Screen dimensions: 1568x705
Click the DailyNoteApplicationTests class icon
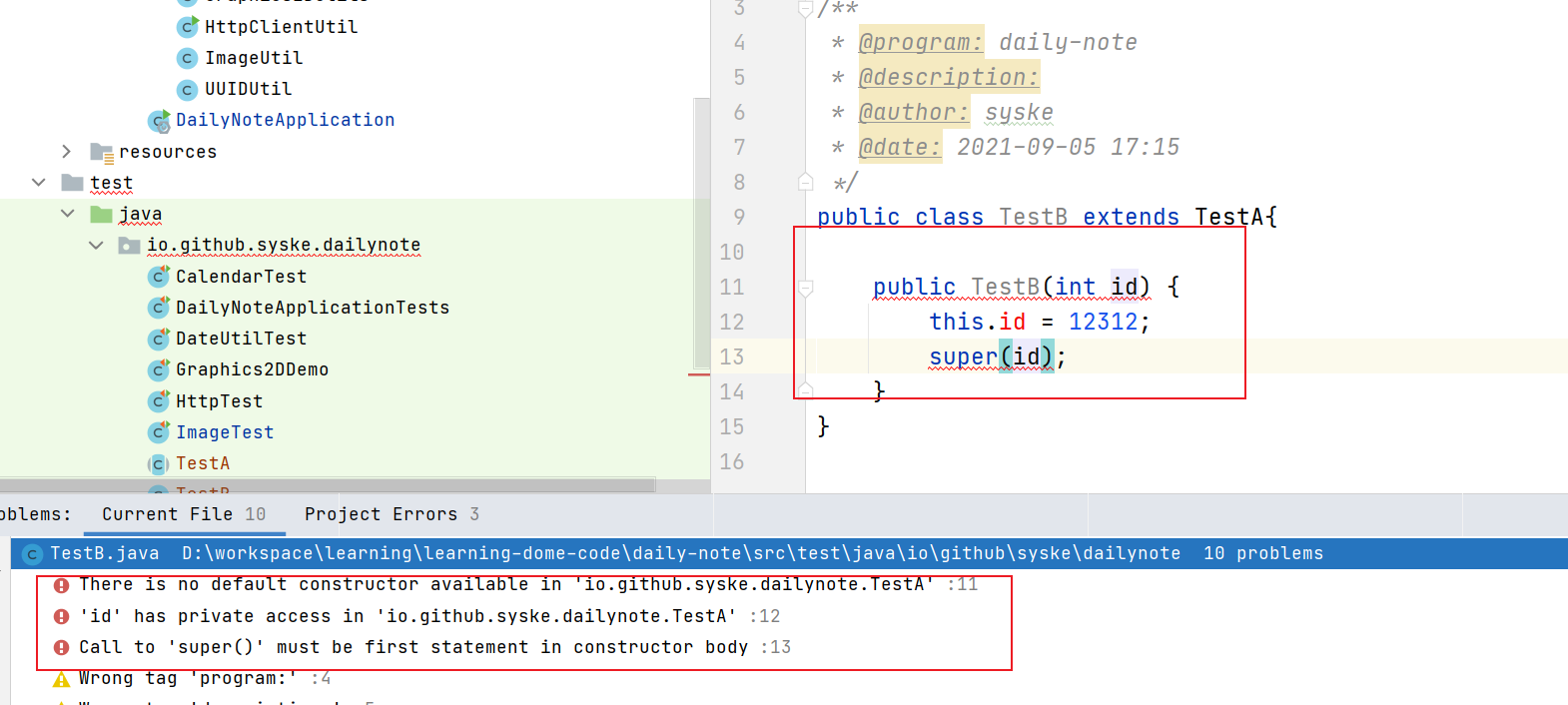(x=158, y=308)
